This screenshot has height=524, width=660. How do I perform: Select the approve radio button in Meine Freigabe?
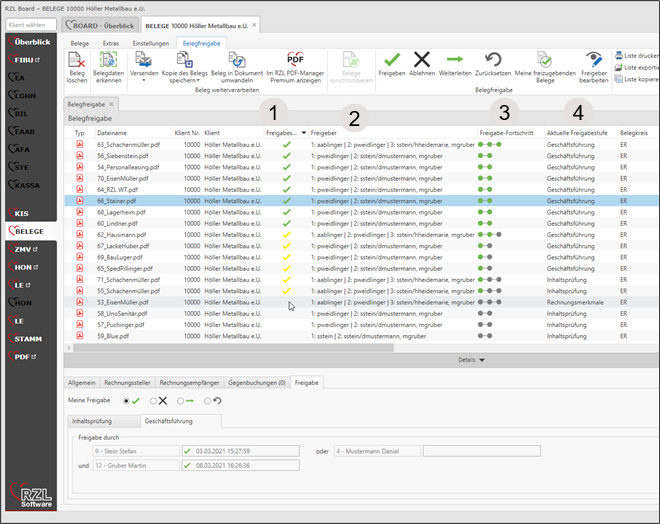(x=124, y=401)
